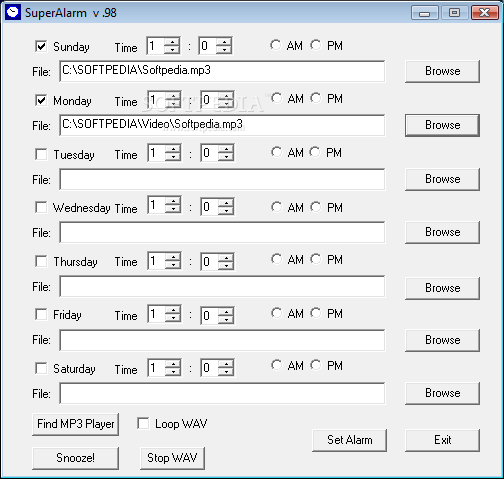This screenshot has width=504, height=479.
Task: Enable the Saturday alarm checkbox
Action: tap(41, 368)
